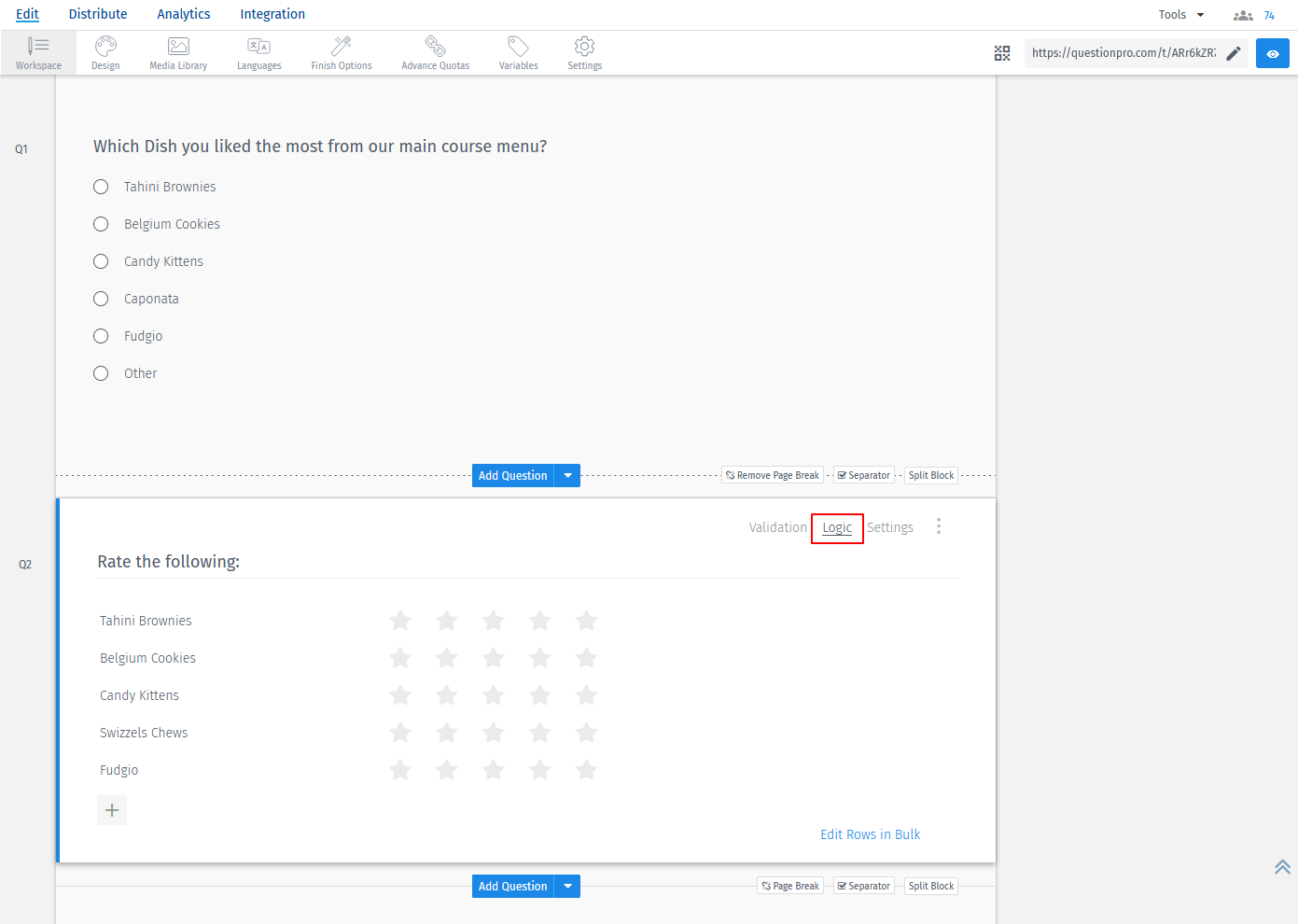Choose the Other answer option

point(101,372)
